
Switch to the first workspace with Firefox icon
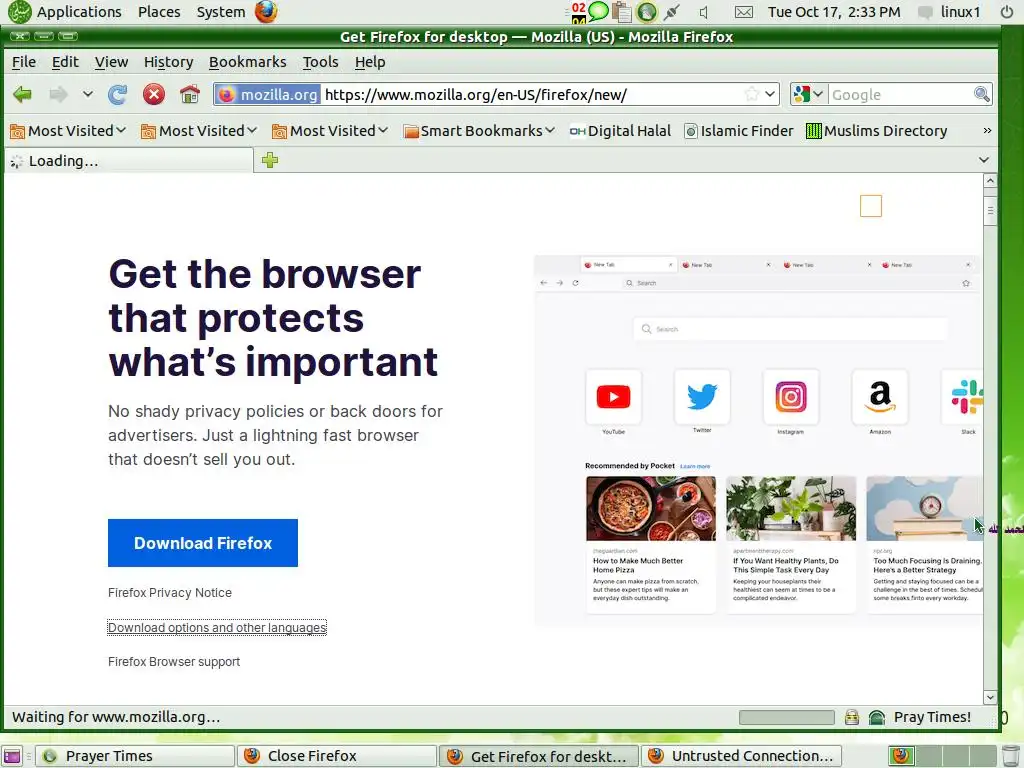[x=901, y=756]
